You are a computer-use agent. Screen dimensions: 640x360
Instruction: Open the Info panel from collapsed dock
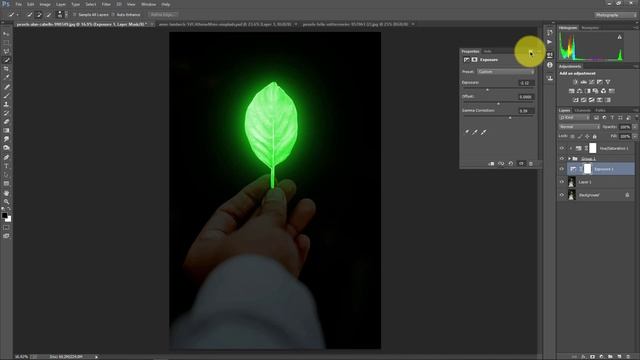[550, 65]
